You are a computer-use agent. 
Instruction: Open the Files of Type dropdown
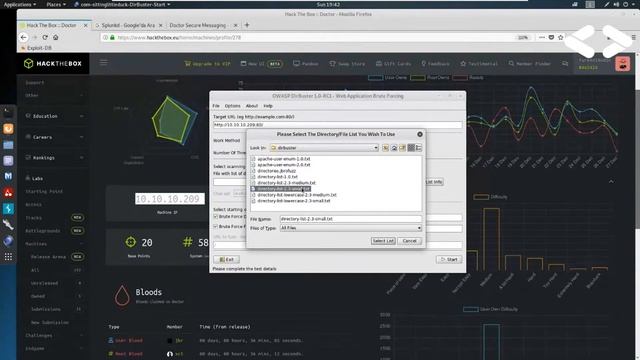click(x=351, y=228)
